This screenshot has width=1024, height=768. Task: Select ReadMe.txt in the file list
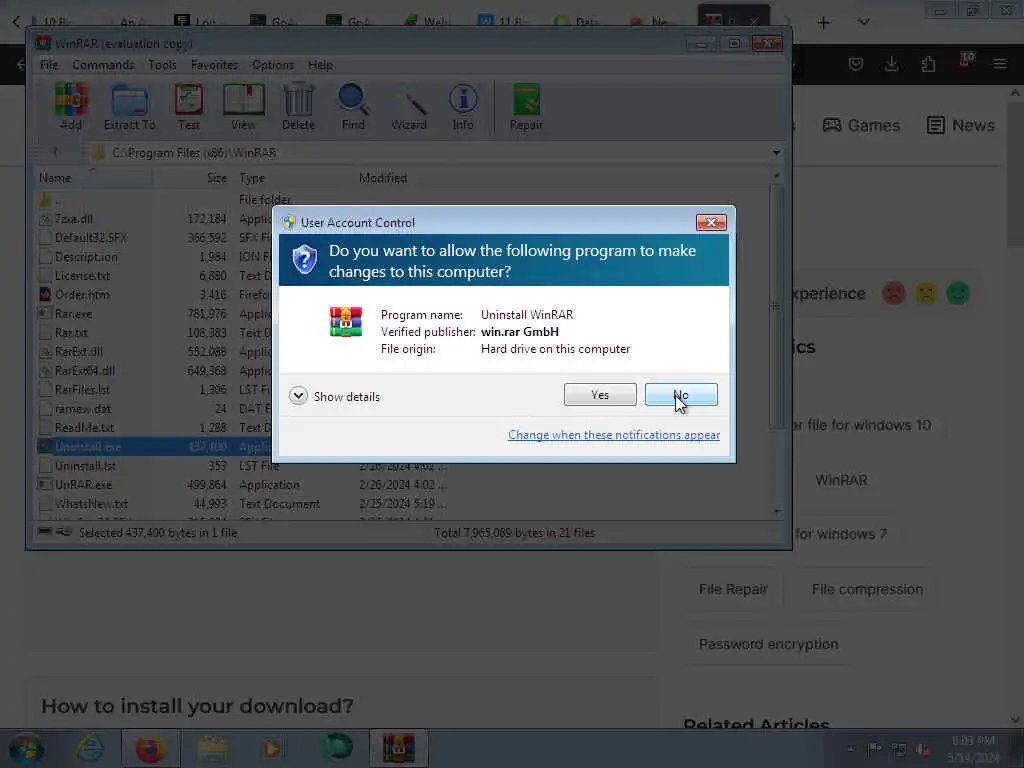pyautogui.click(x=84, y=428)
